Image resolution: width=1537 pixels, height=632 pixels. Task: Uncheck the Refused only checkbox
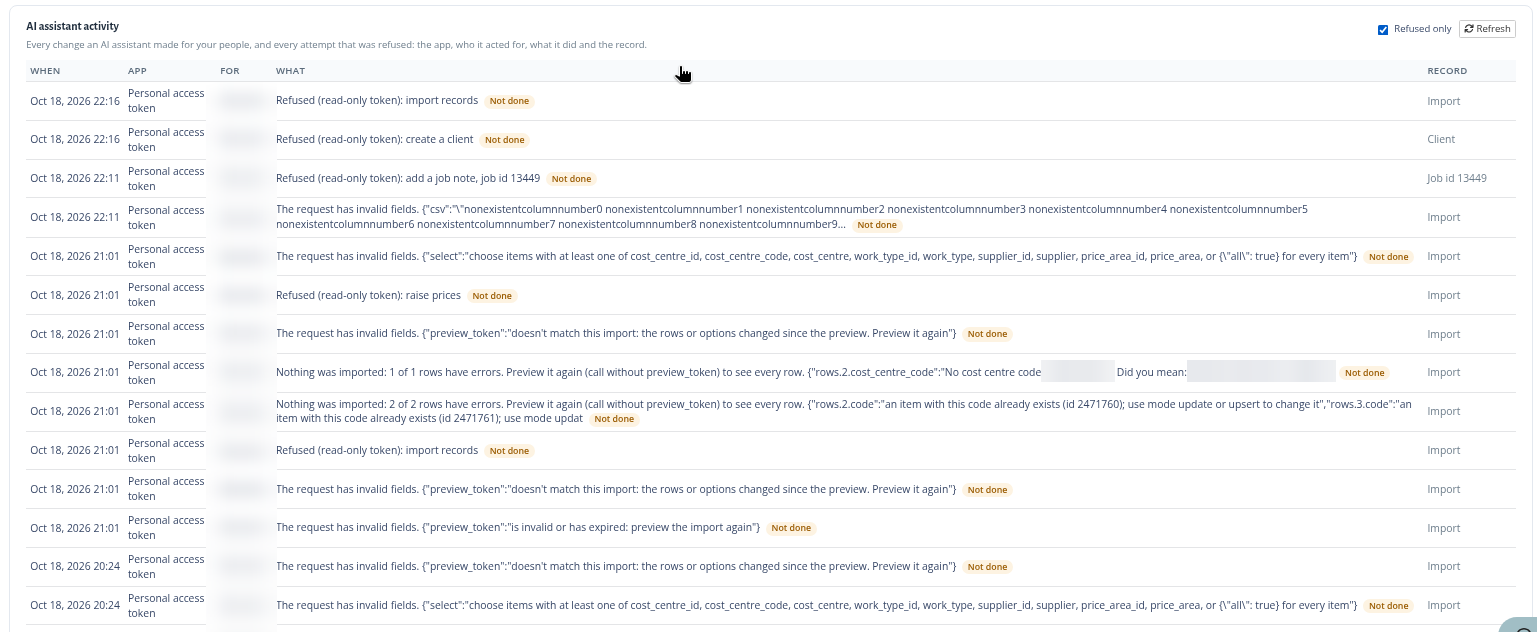(1383, 29)
